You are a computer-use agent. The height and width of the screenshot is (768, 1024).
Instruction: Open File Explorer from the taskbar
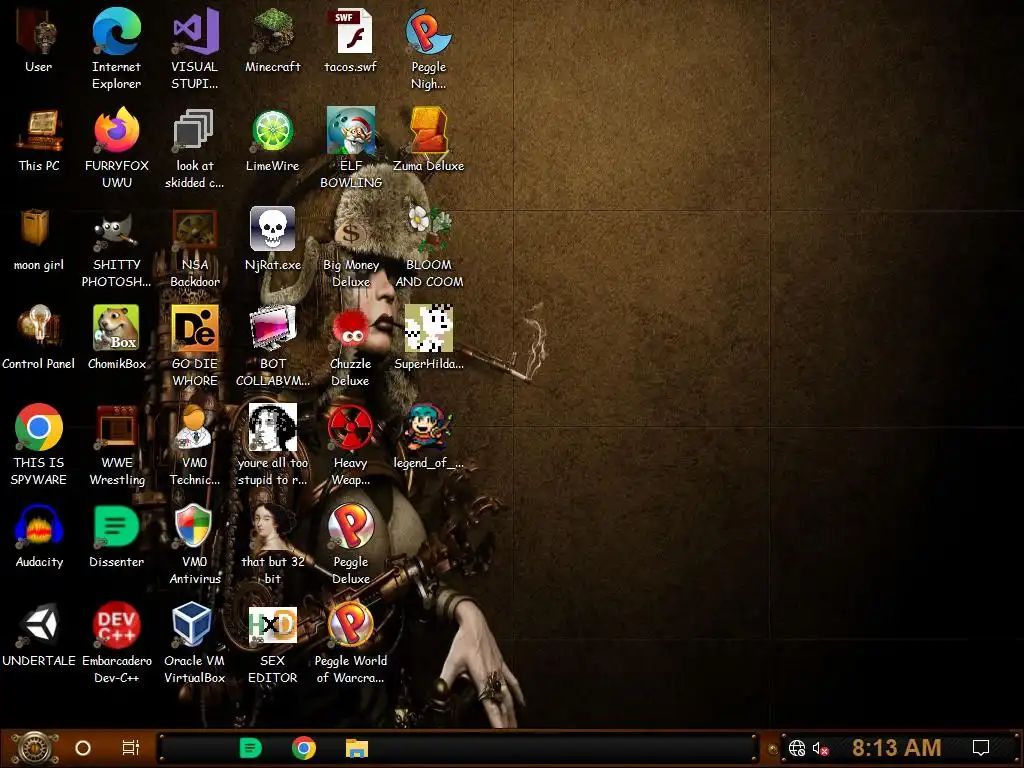pyautogui.click(x=357, y=748)
